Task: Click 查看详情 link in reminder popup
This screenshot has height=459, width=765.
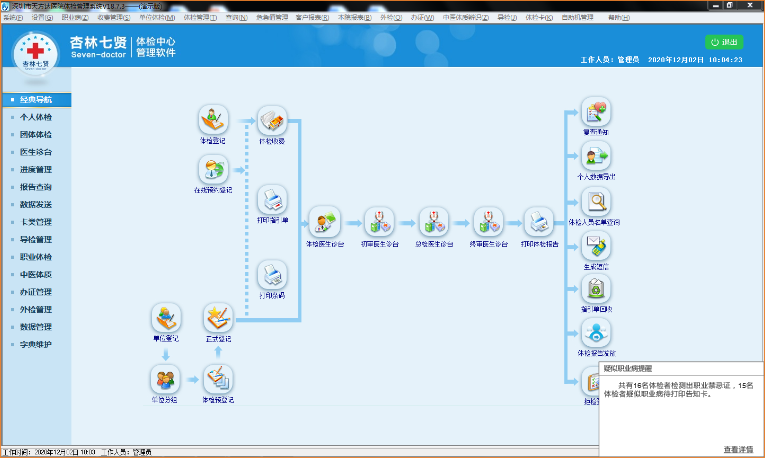Action: pyautogui.click(x=738, y=450)
